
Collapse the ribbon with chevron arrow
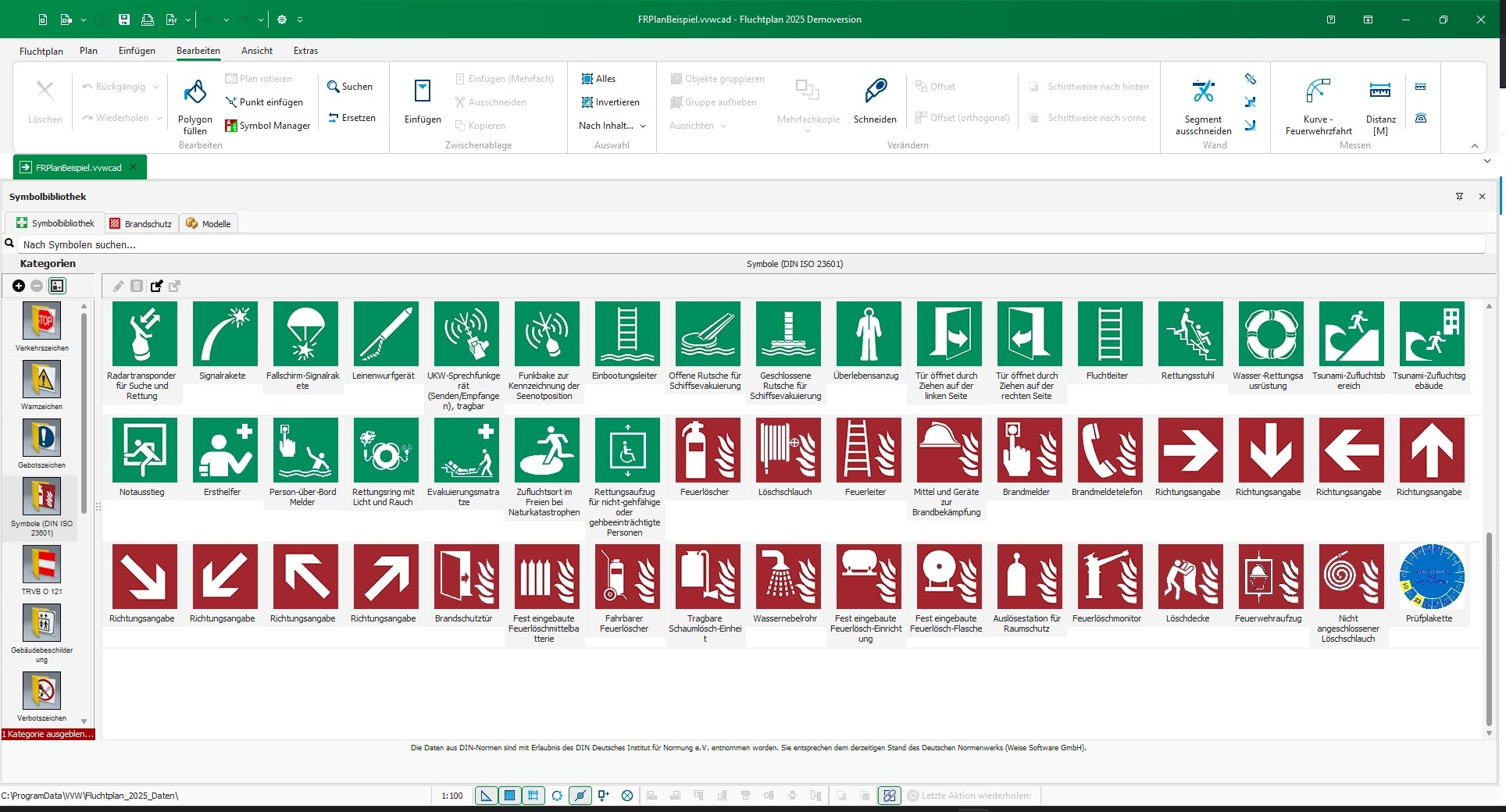pos(1474,146)
